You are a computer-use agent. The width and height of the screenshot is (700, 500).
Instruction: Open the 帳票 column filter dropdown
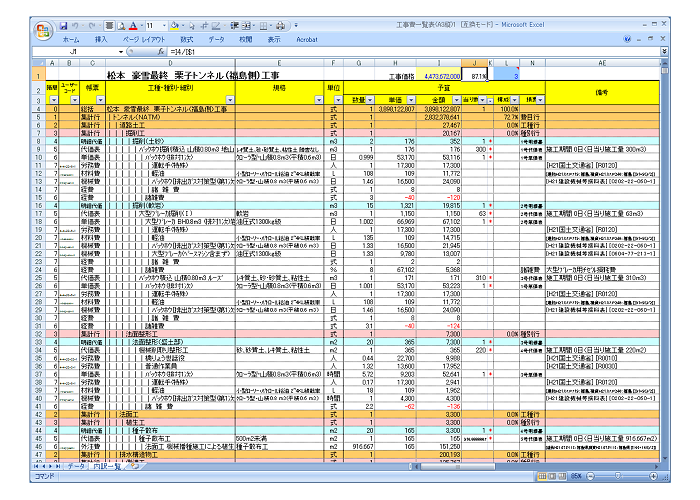pos(100,100)
